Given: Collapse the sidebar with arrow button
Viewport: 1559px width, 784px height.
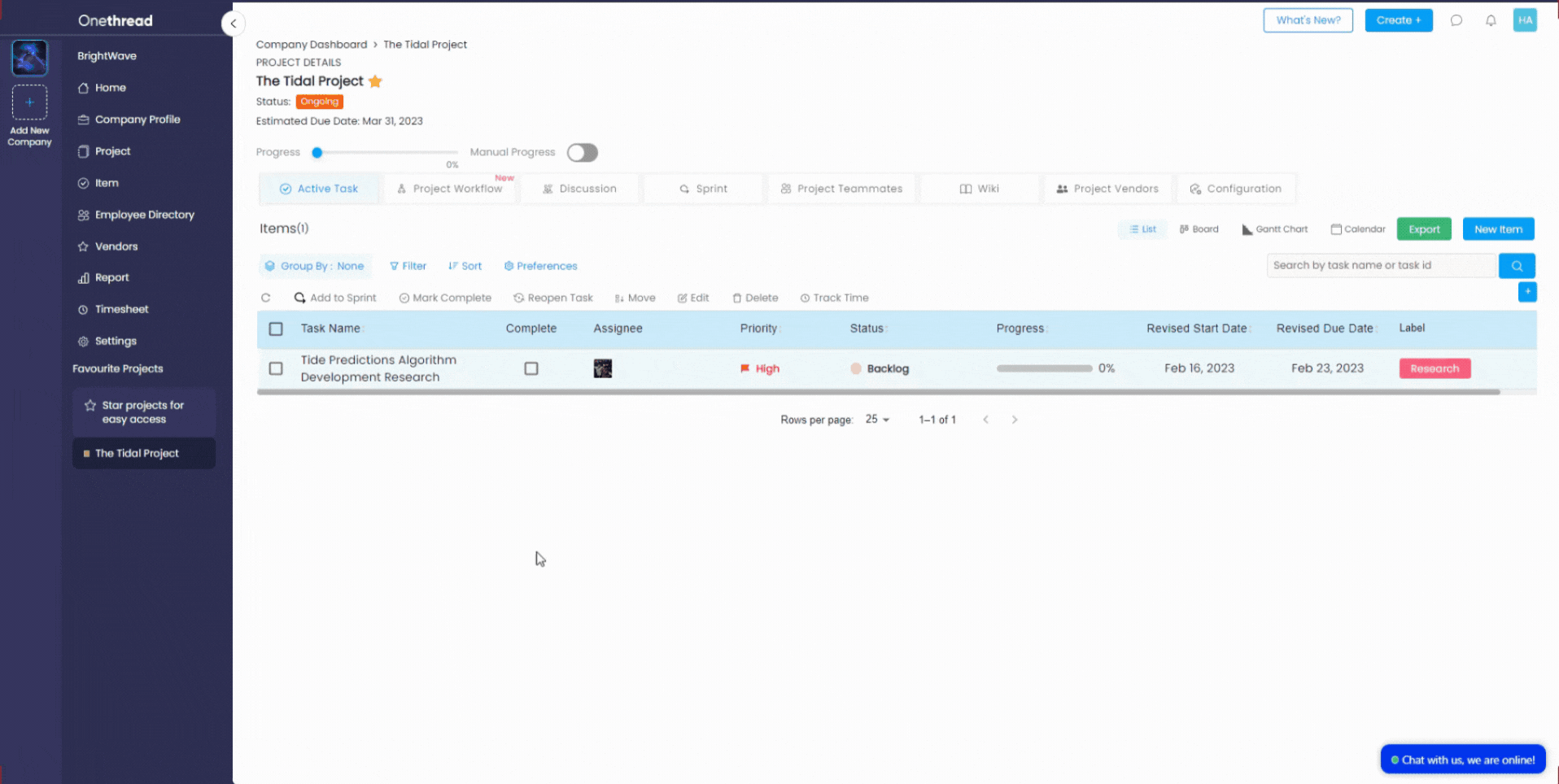Looking at the screenshot, I should 234,24.
